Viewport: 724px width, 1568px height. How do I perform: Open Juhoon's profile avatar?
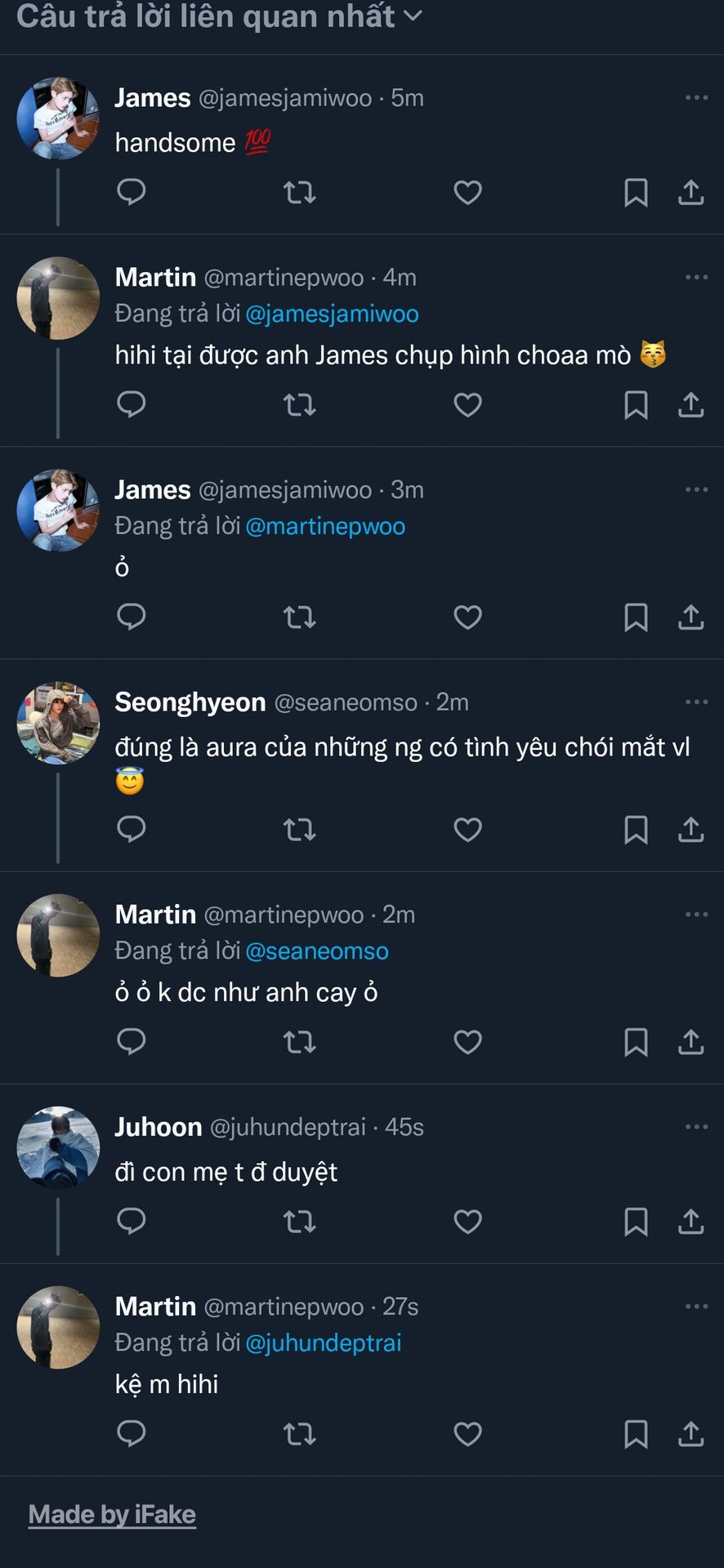pos(58,1147)
